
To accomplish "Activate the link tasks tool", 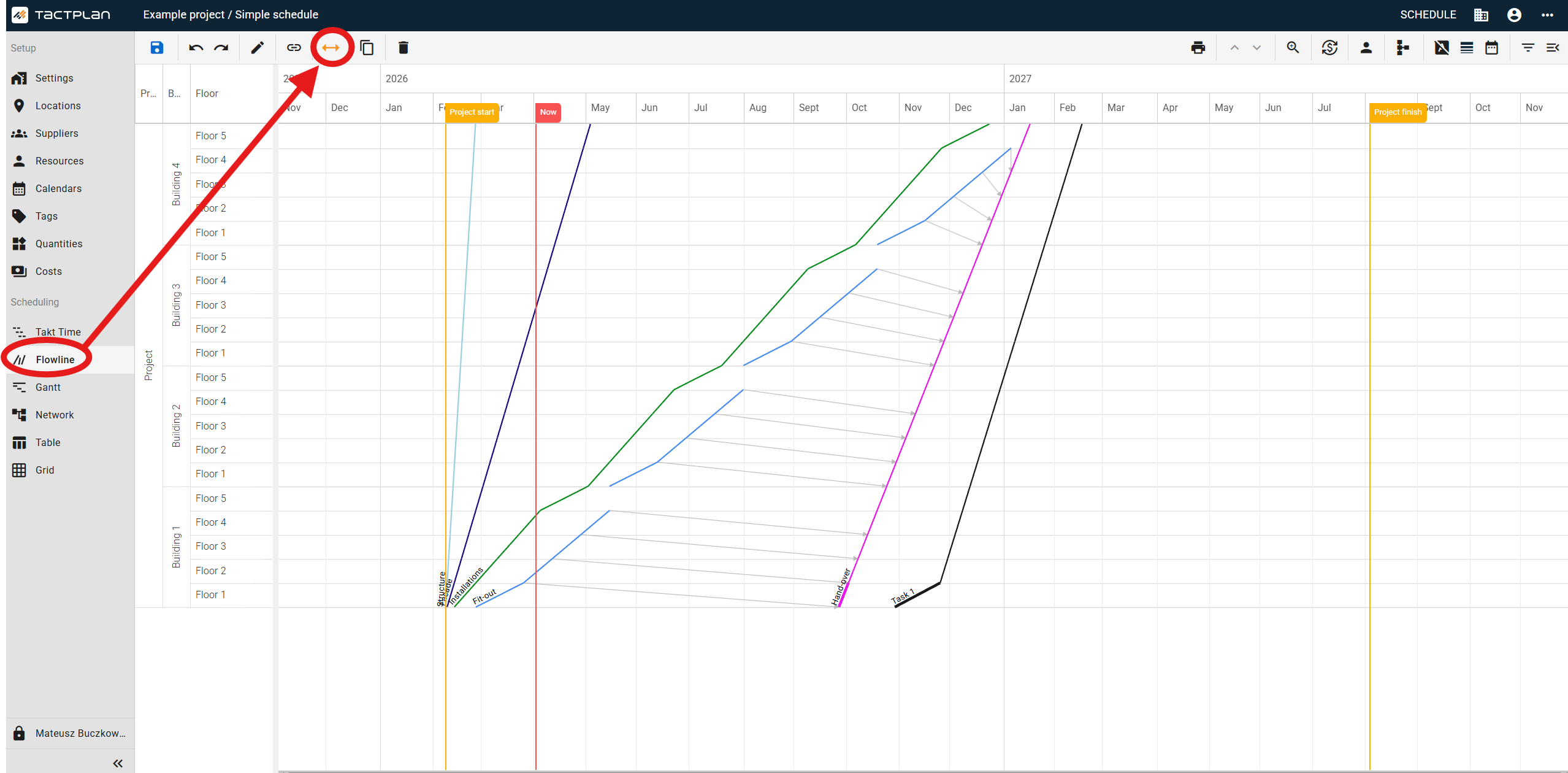I will 294,48.
